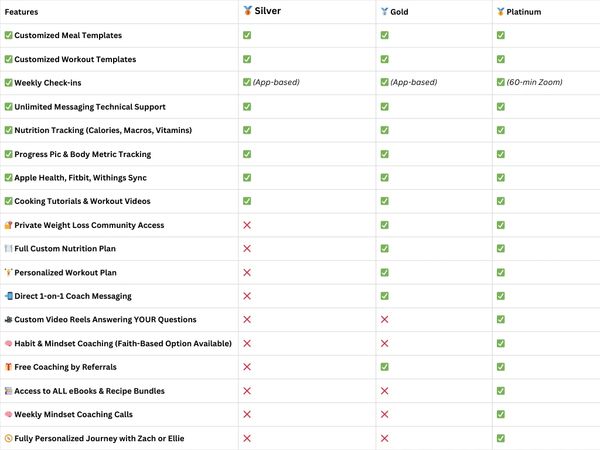The image size is (600, 450).
Task: Click the Habit & Mindset Coaching feature label
Action: coord(123,344)
